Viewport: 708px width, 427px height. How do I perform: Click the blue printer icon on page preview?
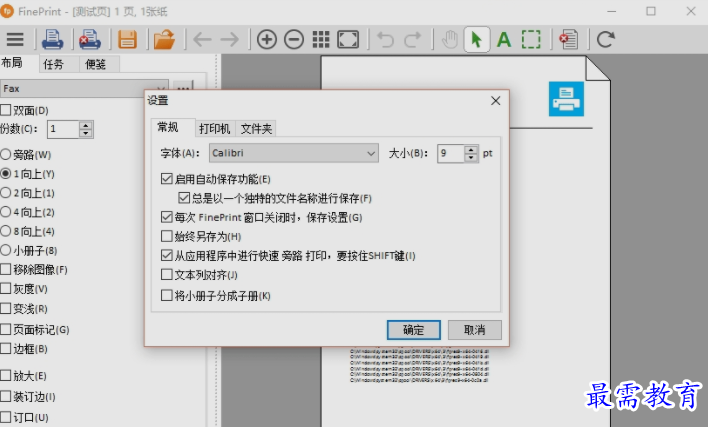566,99
